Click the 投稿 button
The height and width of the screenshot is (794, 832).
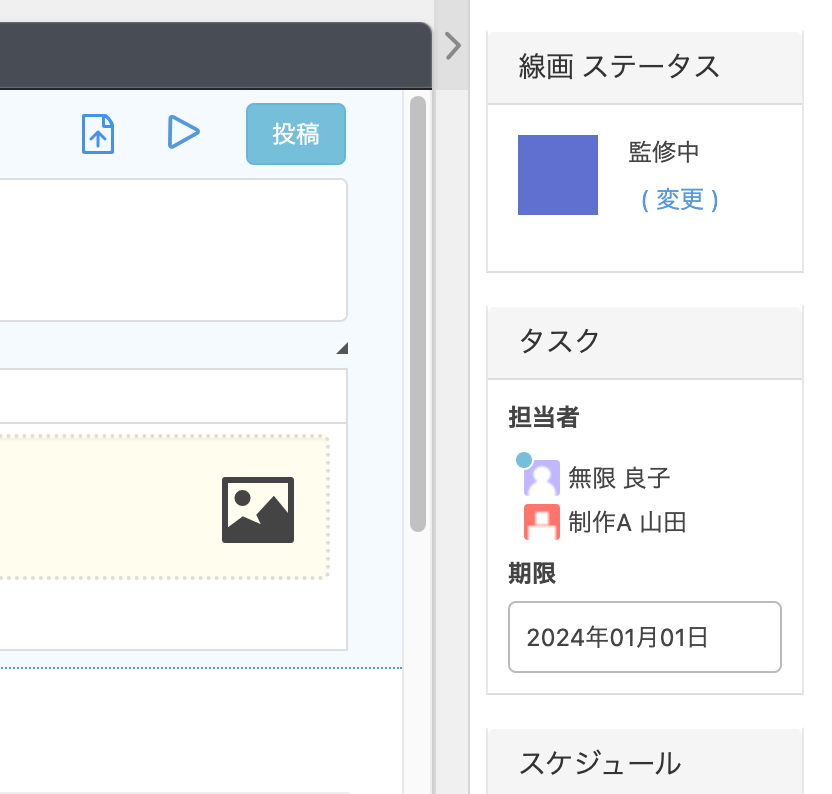296,134
